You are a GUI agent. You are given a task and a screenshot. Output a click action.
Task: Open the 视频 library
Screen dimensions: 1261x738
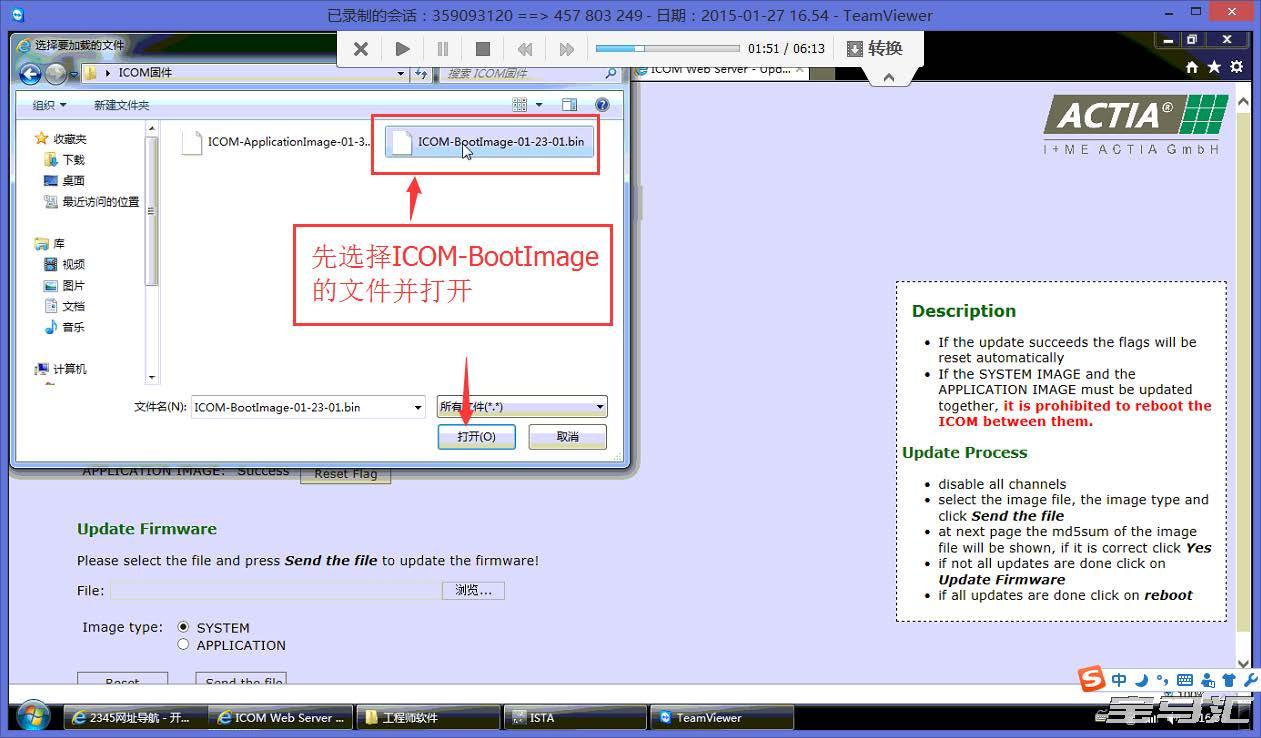64,264
